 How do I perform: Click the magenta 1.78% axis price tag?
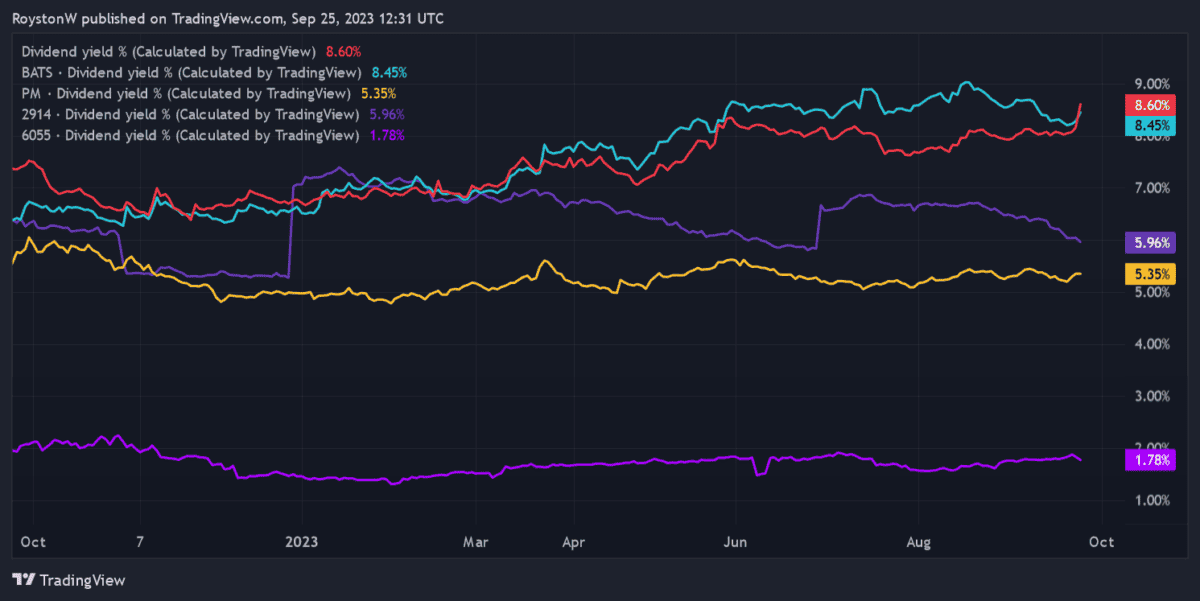1148,460
